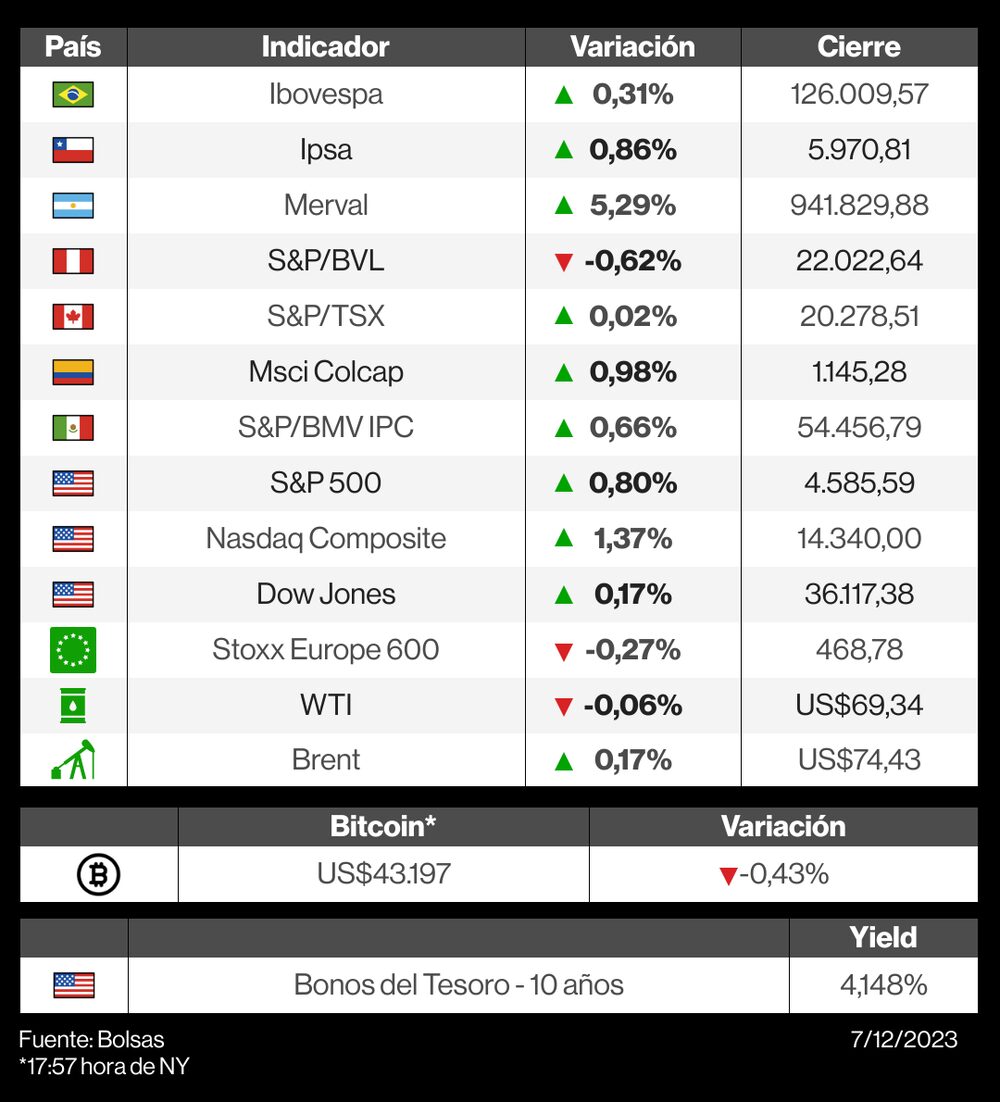Screen dimensions: 1000x1102
Task: Click the 4,148% Treasury yield value
Action: 883,985
